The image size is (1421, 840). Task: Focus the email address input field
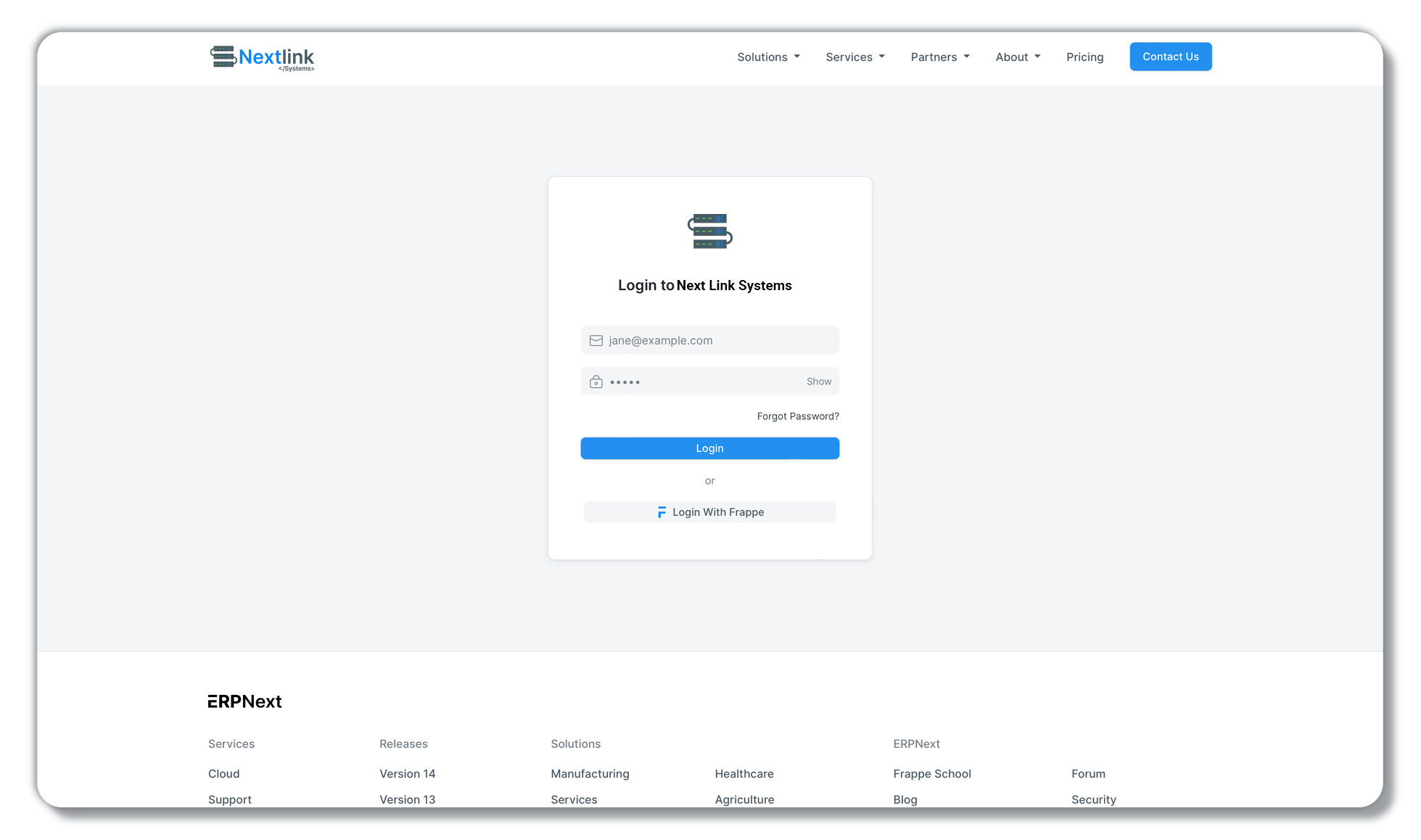coord(718,341)
